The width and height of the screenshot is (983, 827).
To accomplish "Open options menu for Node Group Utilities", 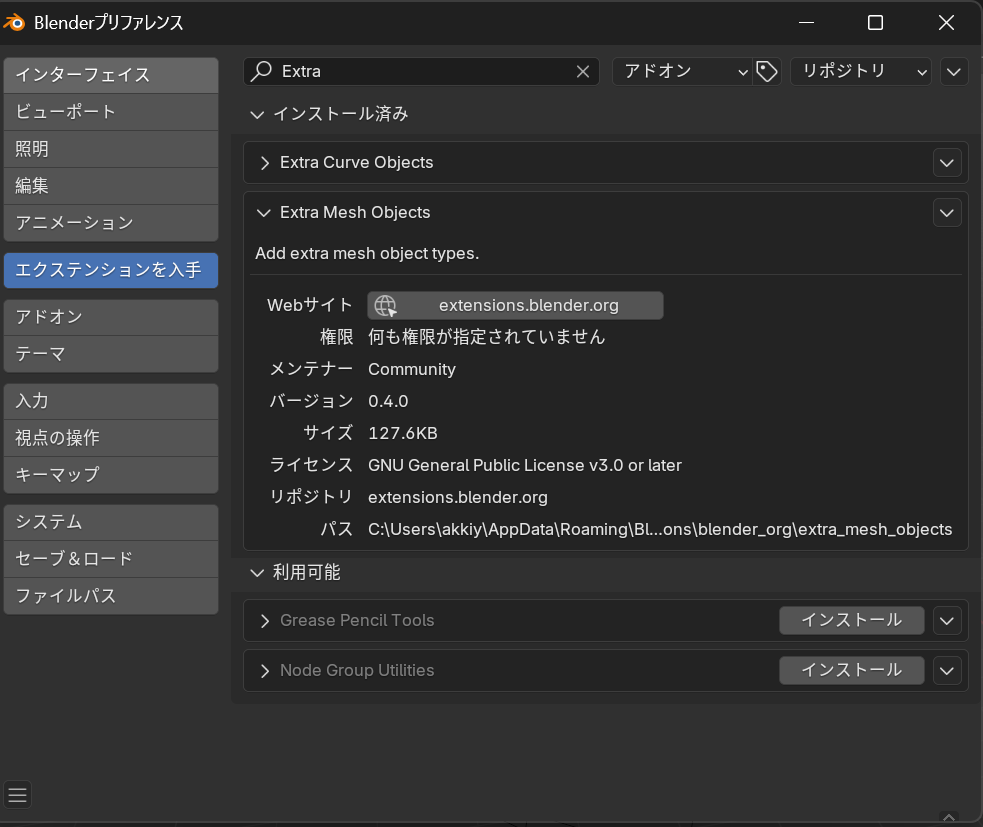I will click(947, 671).
